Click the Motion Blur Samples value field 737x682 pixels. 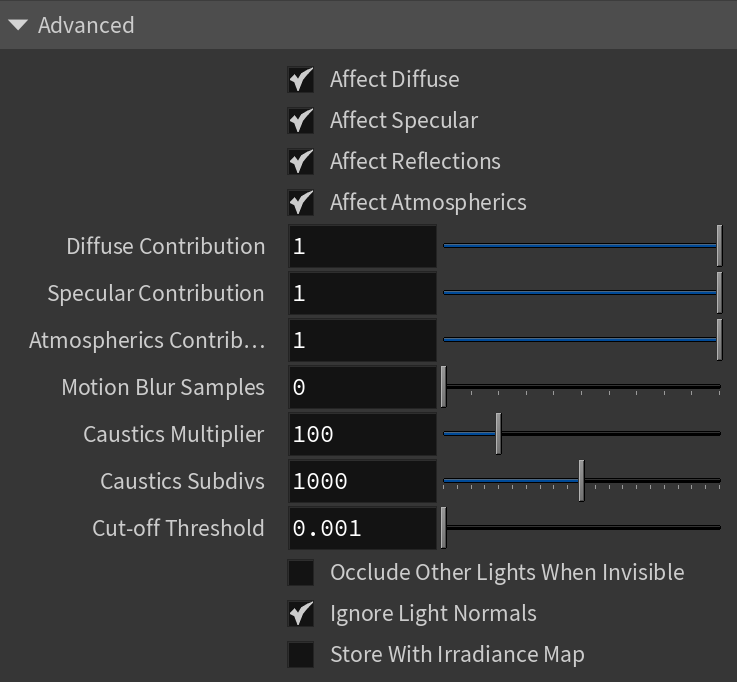coord(362,388)
